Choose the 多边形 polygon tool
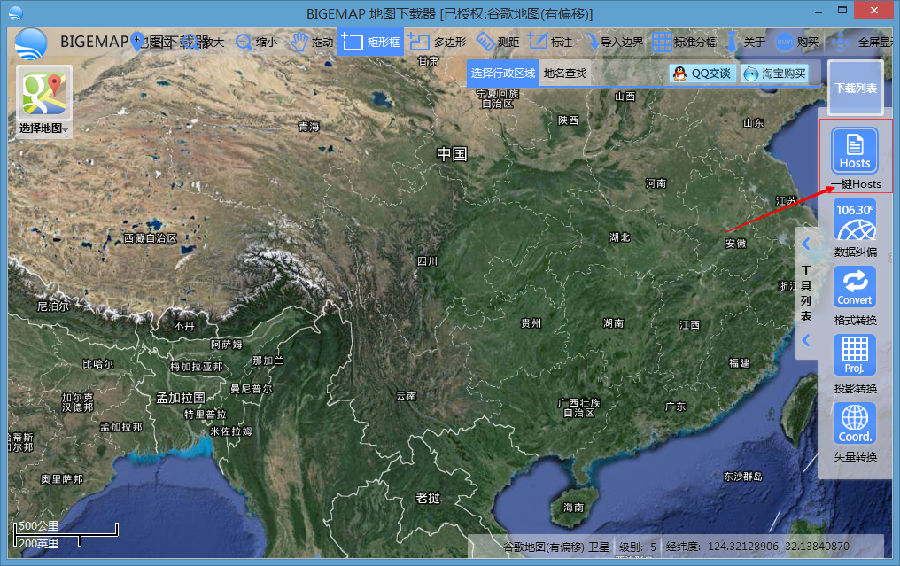This screenshot has height=566, width=900. 437,42
